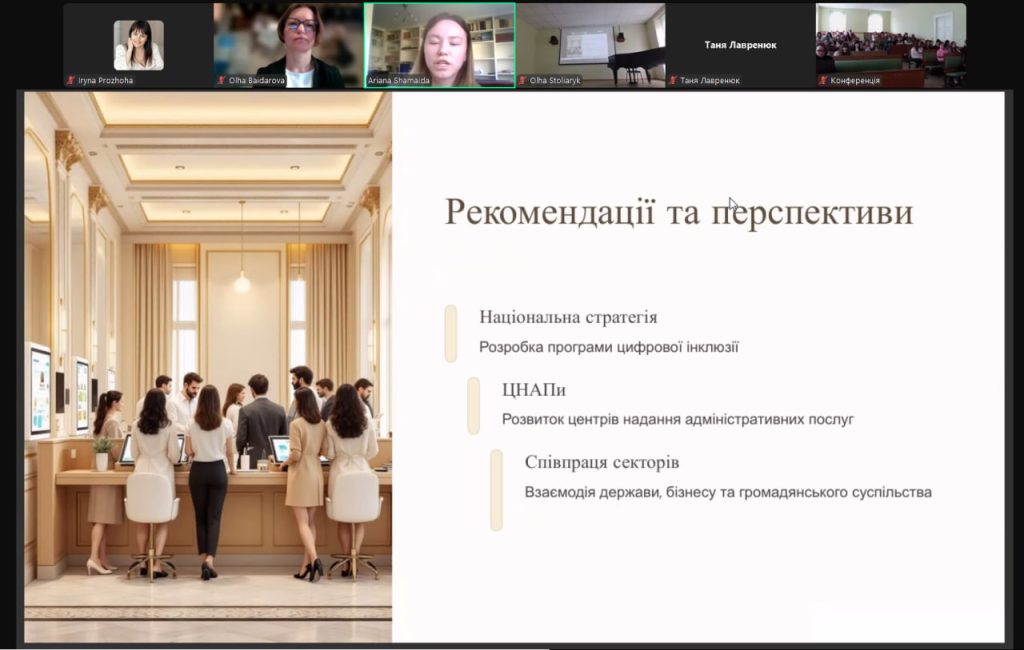Click text about "Розвиток центрів надання адміністративних послуг"
1024x650 pixels.
677,419
